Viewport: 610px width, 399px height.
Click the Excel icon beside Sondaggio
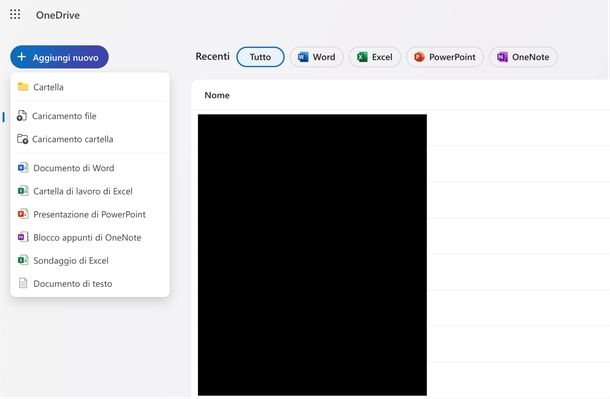coord(23,260)
